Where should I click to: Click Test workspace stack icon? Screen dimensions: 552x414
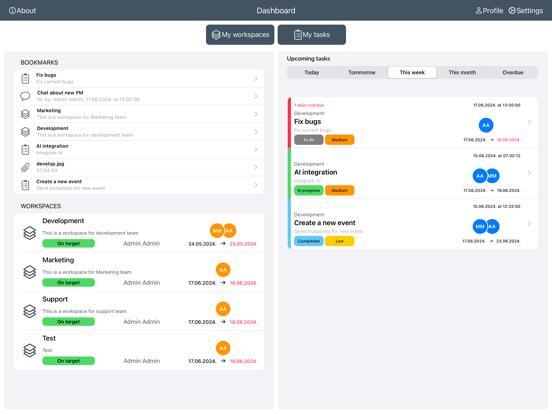click(x=30, y=350)
